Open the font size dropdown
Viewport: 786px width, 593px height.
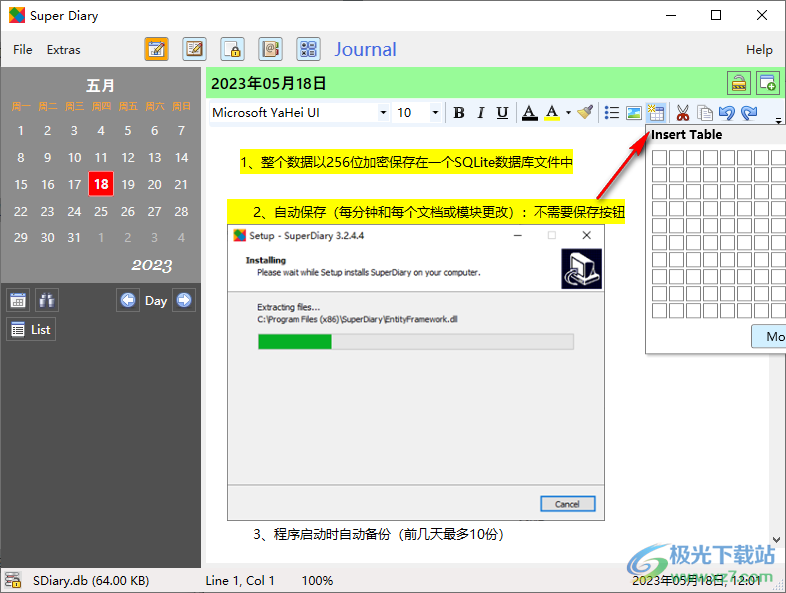click(435, 113)
